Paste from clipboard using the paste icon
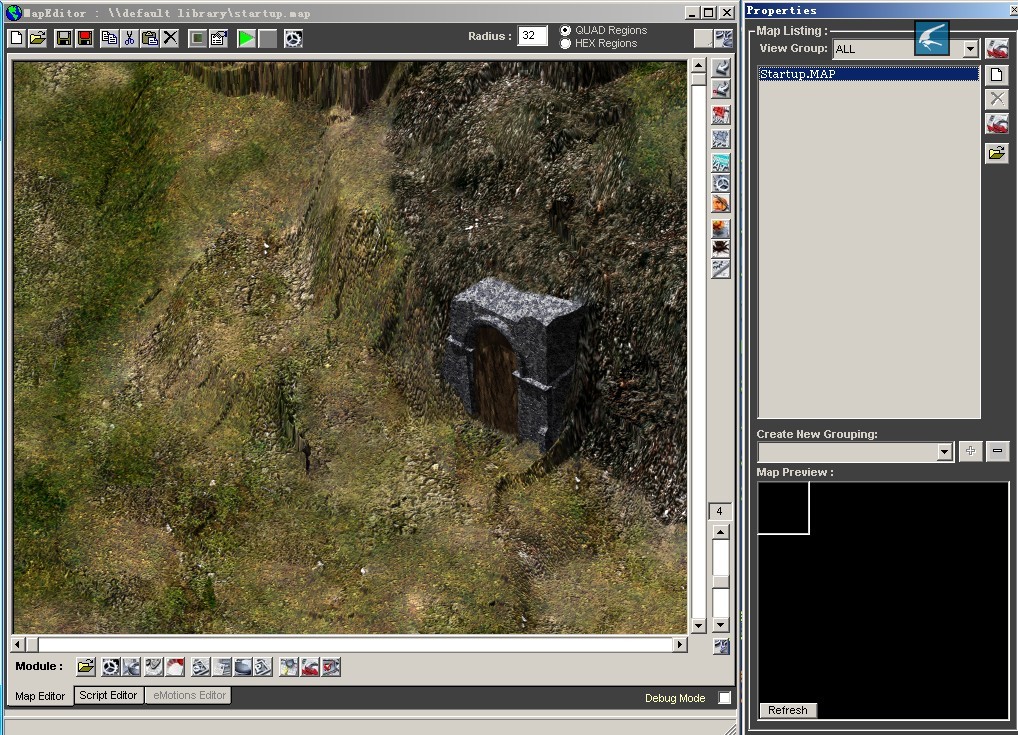Screen dimensions: 1018x735 tap(150, 38)
